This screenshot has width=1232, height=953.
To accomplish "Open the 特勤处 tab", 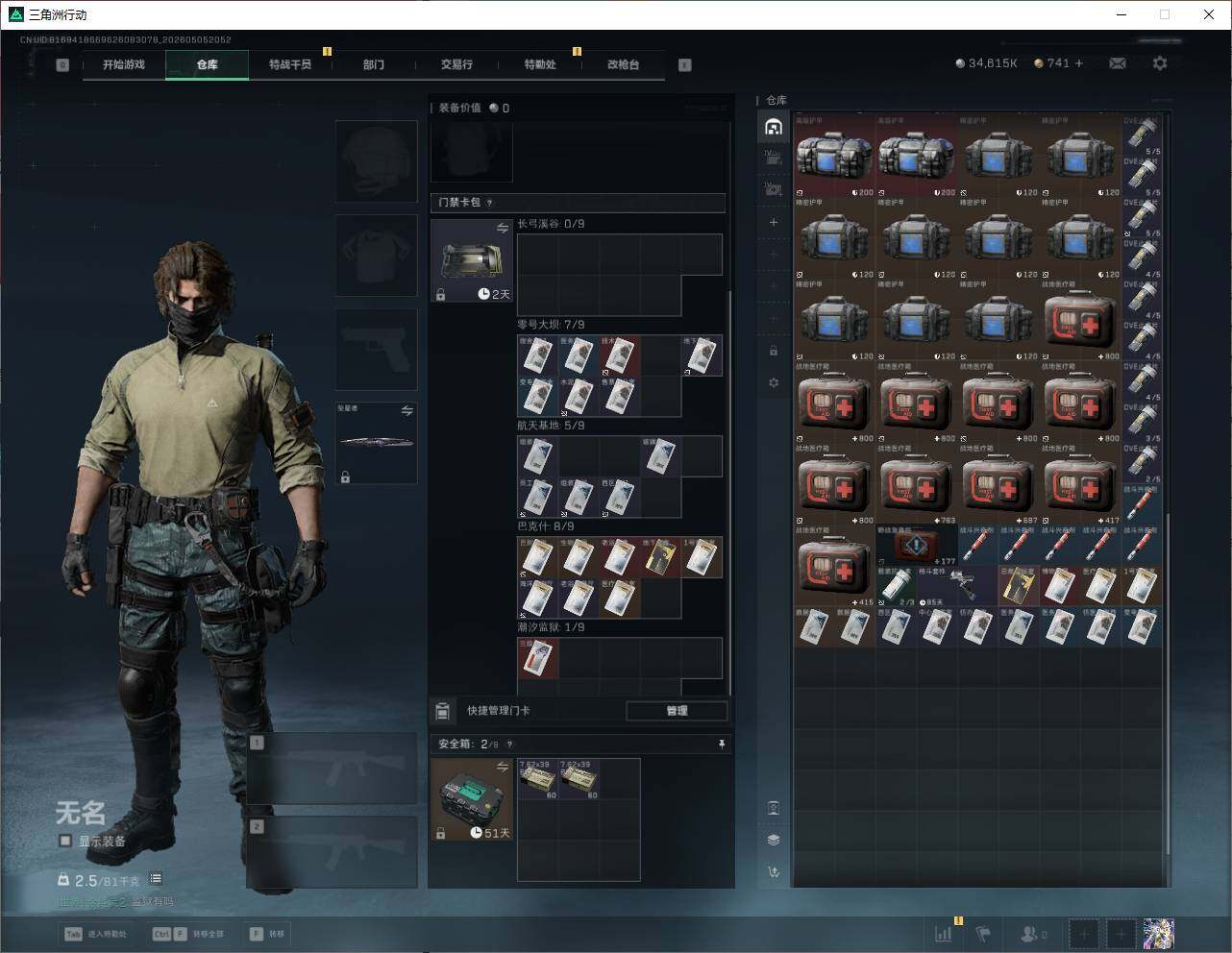I will pos(540,64).
